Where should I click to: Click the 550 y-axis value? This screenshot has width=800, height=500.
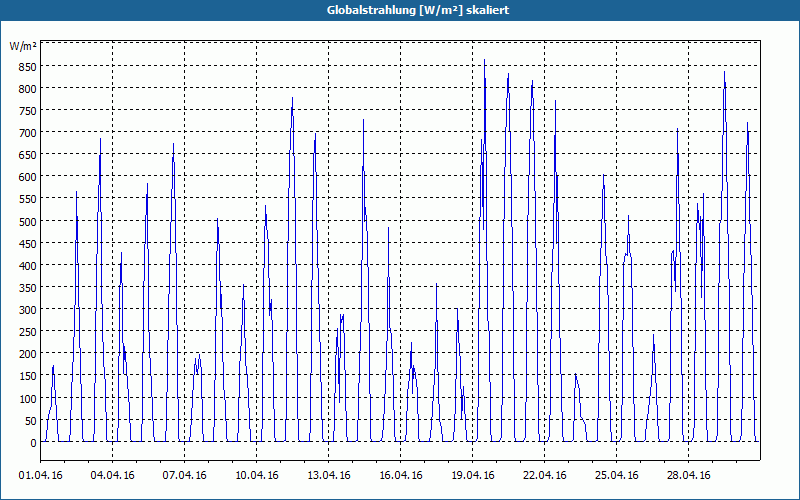[x=29, y=200]
